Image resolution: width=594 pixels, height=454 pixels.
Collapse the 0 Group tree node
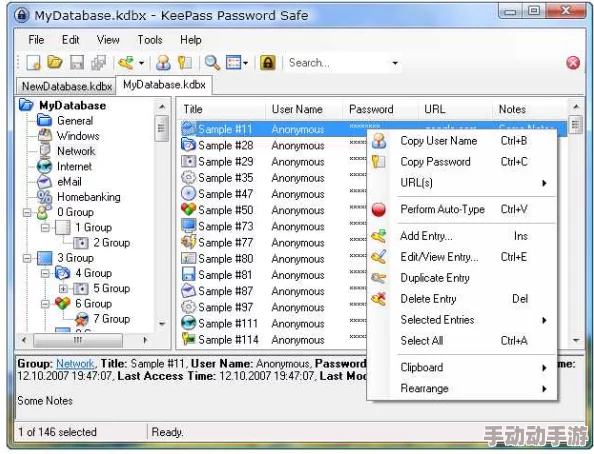(27, 212)
